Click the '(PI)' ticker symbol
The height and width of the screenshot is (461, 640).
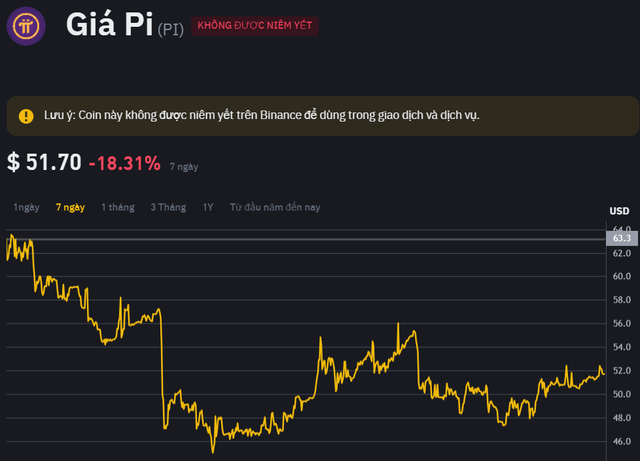coord(170,29)
